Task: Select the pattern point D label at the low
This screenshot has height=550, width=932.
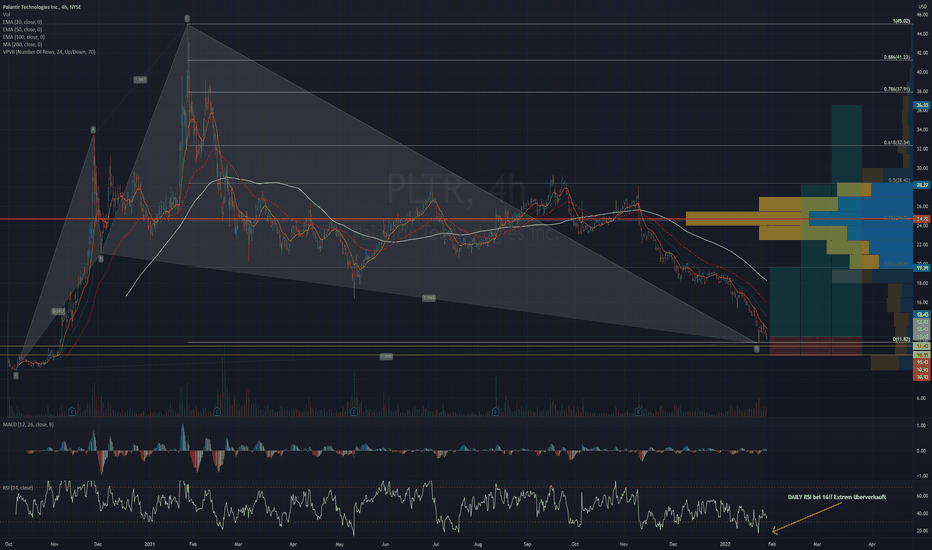Action: [757, 349]
